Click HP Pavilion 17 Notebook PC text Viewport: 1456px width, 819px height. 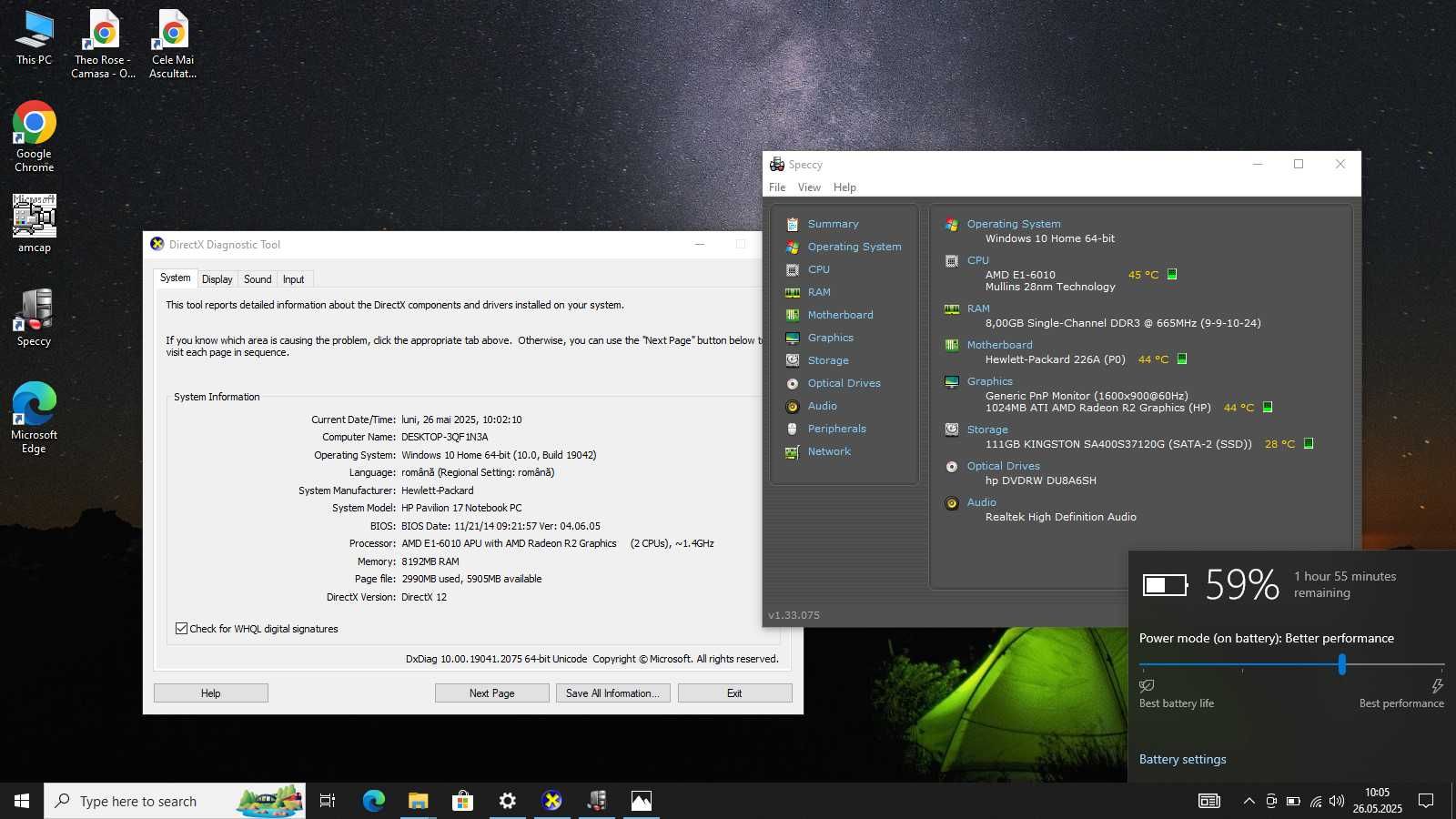(x=461, y=508)
